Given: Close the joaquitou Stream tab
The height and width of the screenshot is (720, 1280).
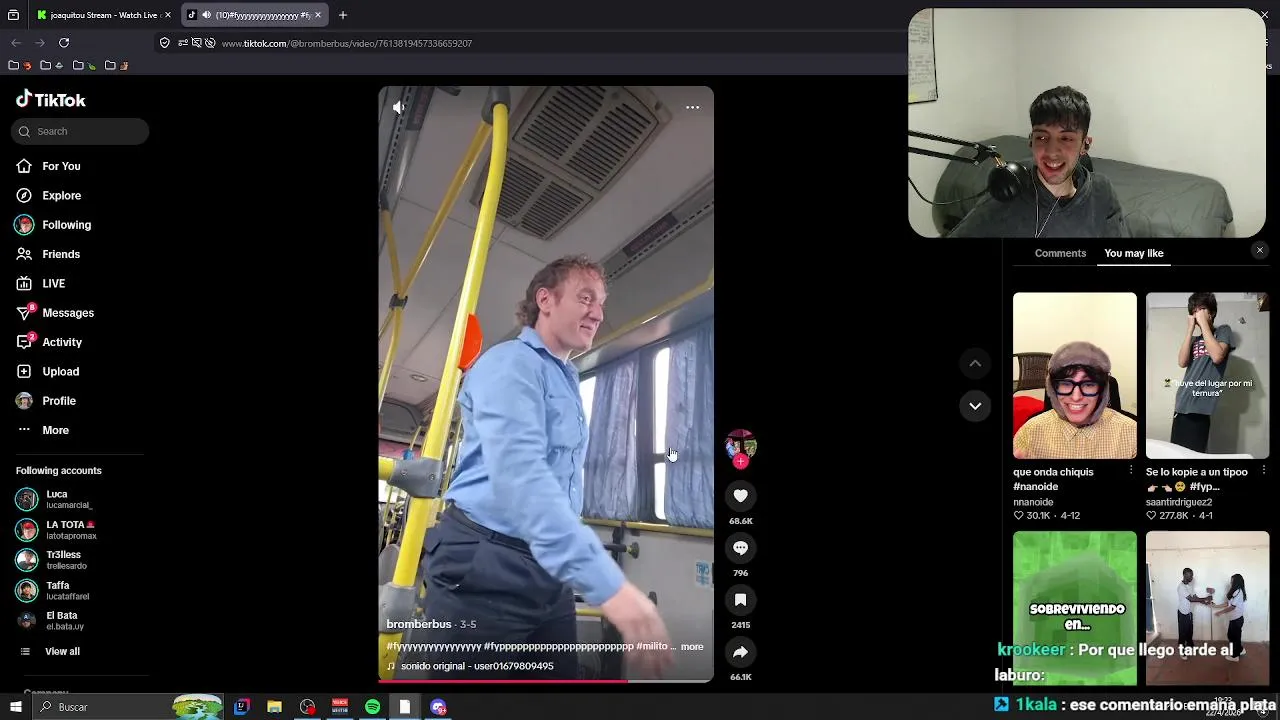Looking at the screenshot, I should click(x=168, y=15).
